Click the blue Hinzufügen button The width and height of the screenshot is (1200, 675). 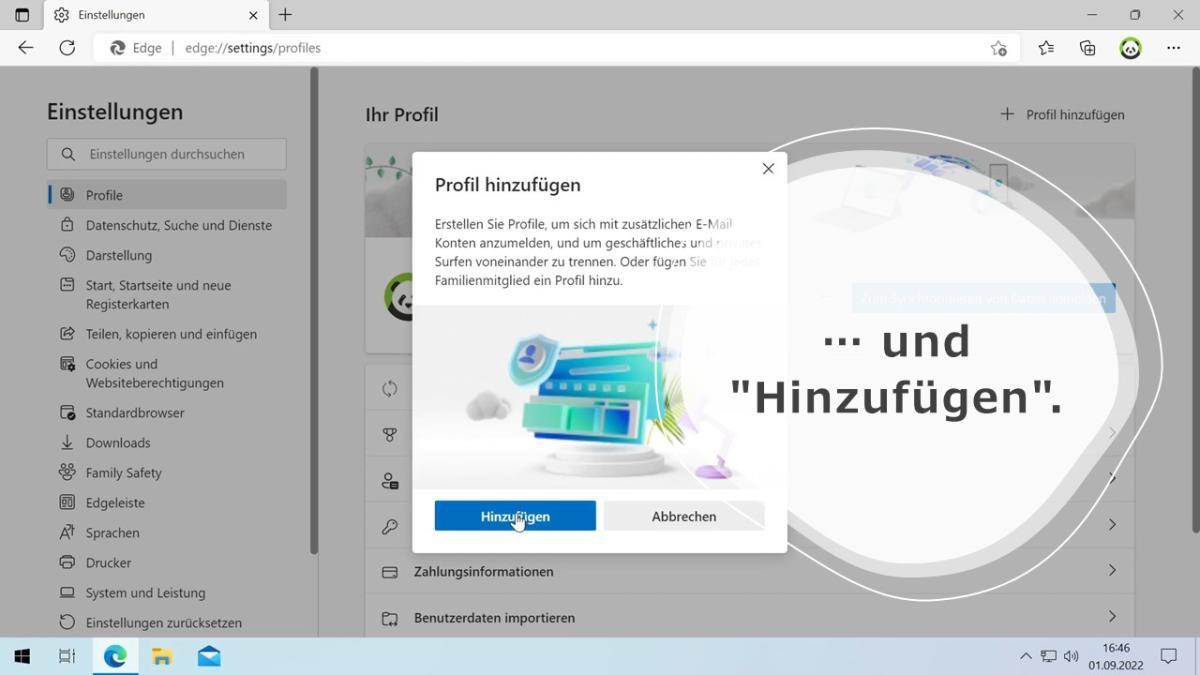[515, 516]
